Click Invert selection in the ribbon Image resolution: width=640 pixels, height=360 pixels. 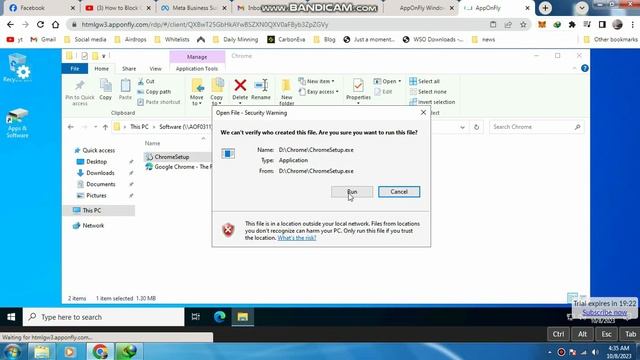tap(432, 102)
